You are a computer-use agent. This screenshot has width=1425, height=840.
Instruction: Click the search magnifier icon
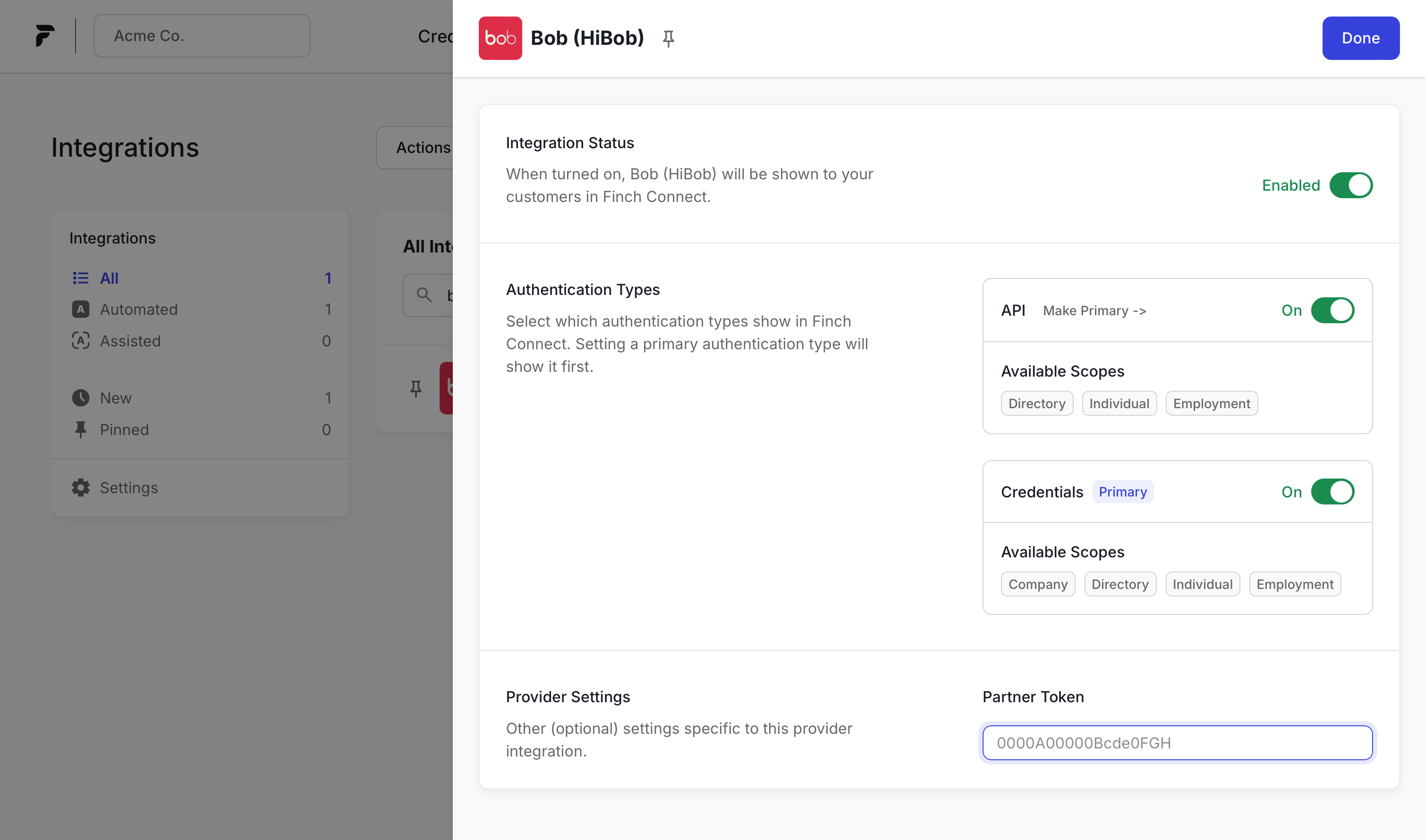424,295
